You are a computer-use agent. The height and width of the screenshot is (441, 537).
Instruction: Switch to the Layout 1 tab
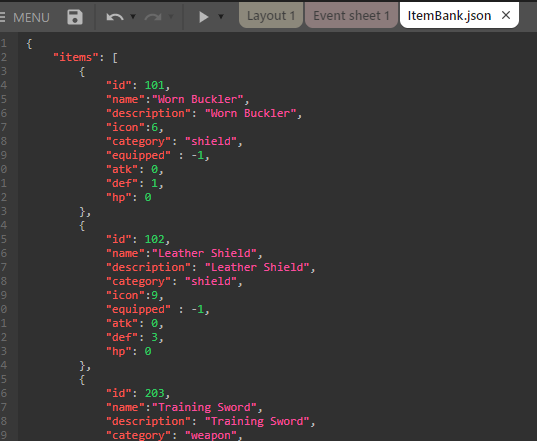[x=271, y=15]
